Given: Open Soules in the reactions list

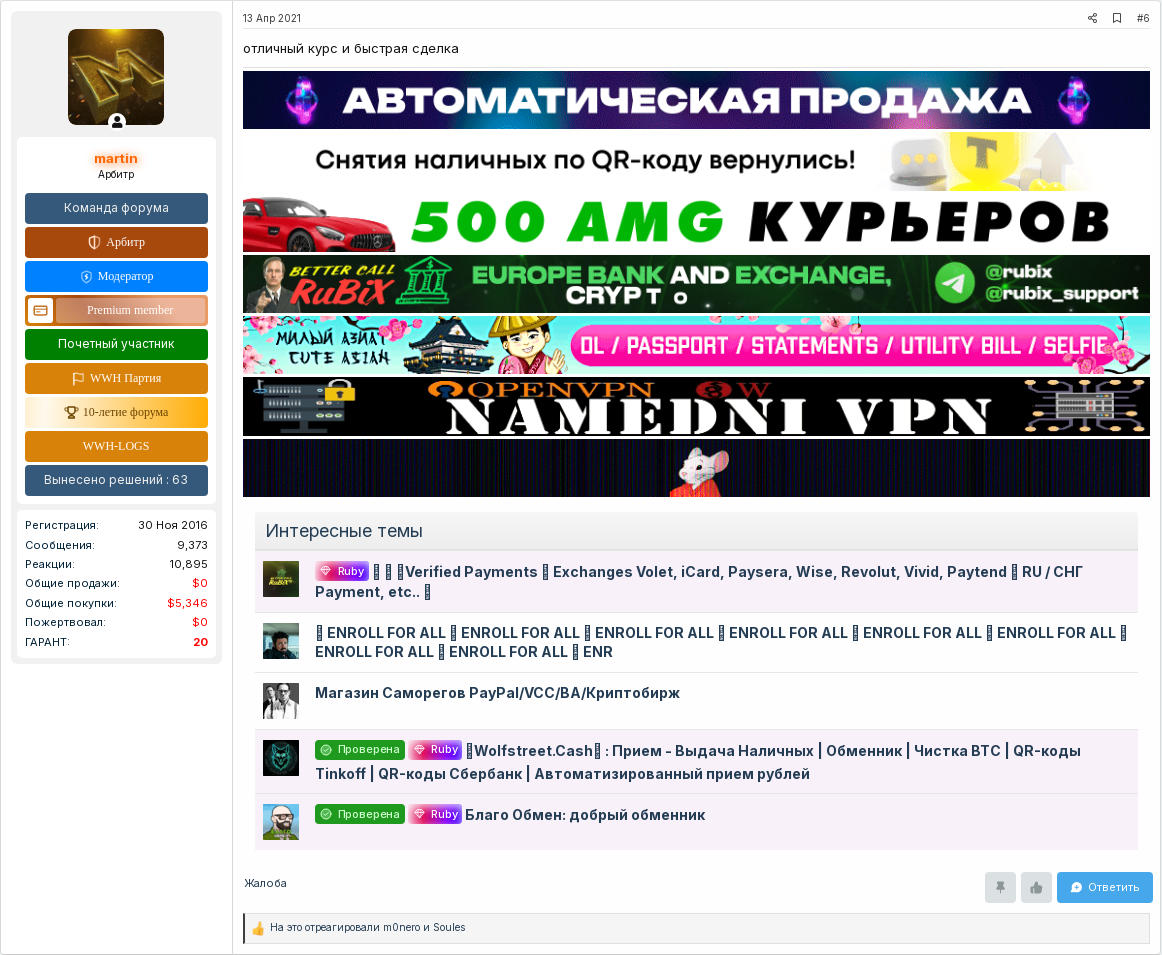Looking at the screenshot, I should (449, 928).
